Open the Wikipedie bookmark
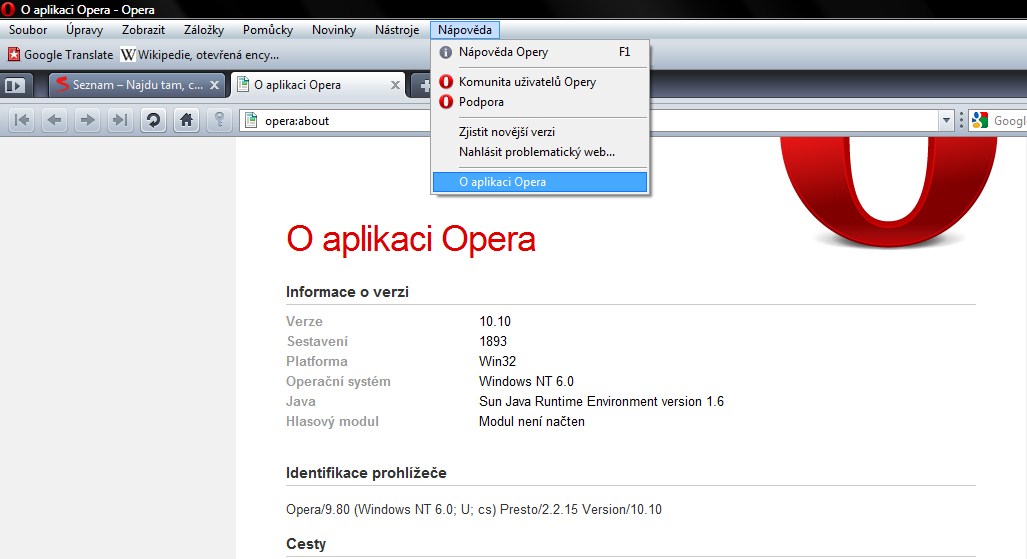The height and width of the screenshot is (559, 1027). click(200, 55)
